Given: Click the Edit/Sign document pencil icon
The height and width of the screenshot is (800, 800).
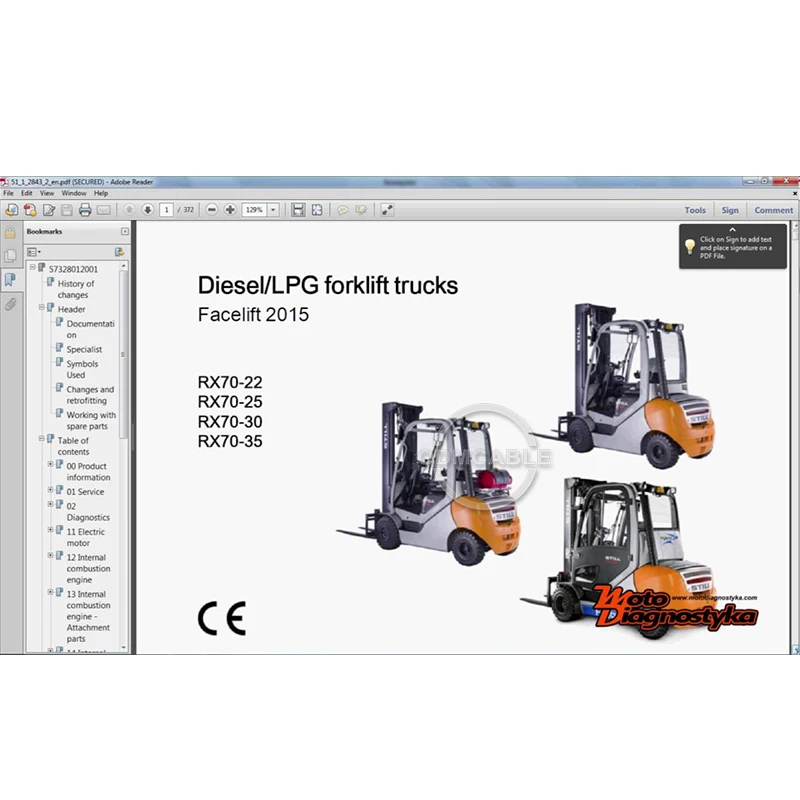Looking at the screenshot, I should tap(49, 210).
